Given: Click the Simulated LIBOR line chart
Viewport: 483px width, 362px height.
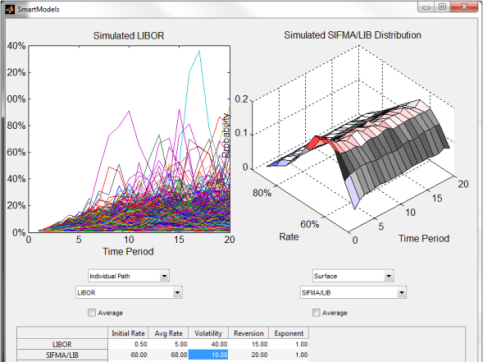Looking at the screenshot, I should [x=129, y=139].
